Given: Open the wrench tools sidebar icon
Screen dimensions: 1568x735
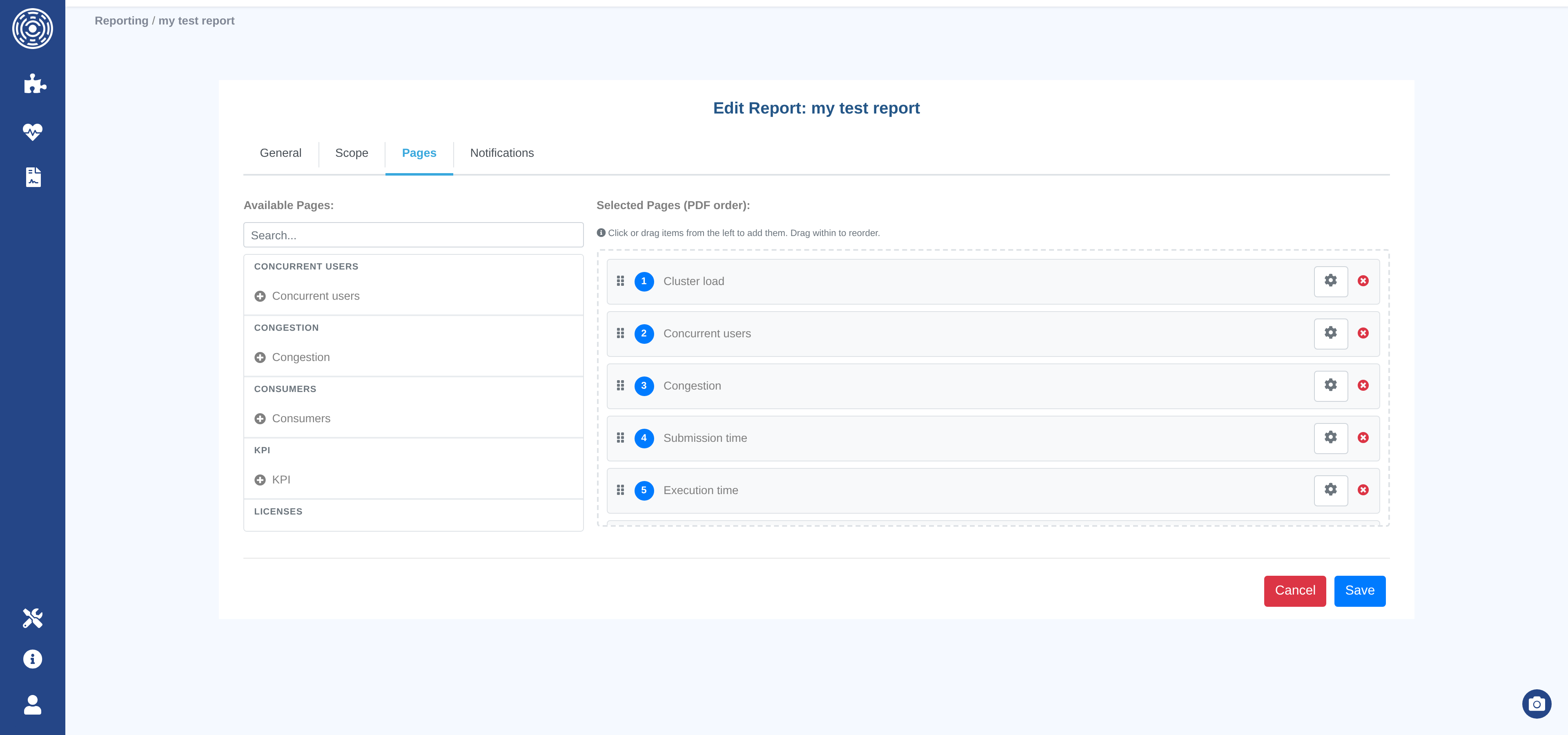Looking at the screenshot, I should (x=33, y=618).
